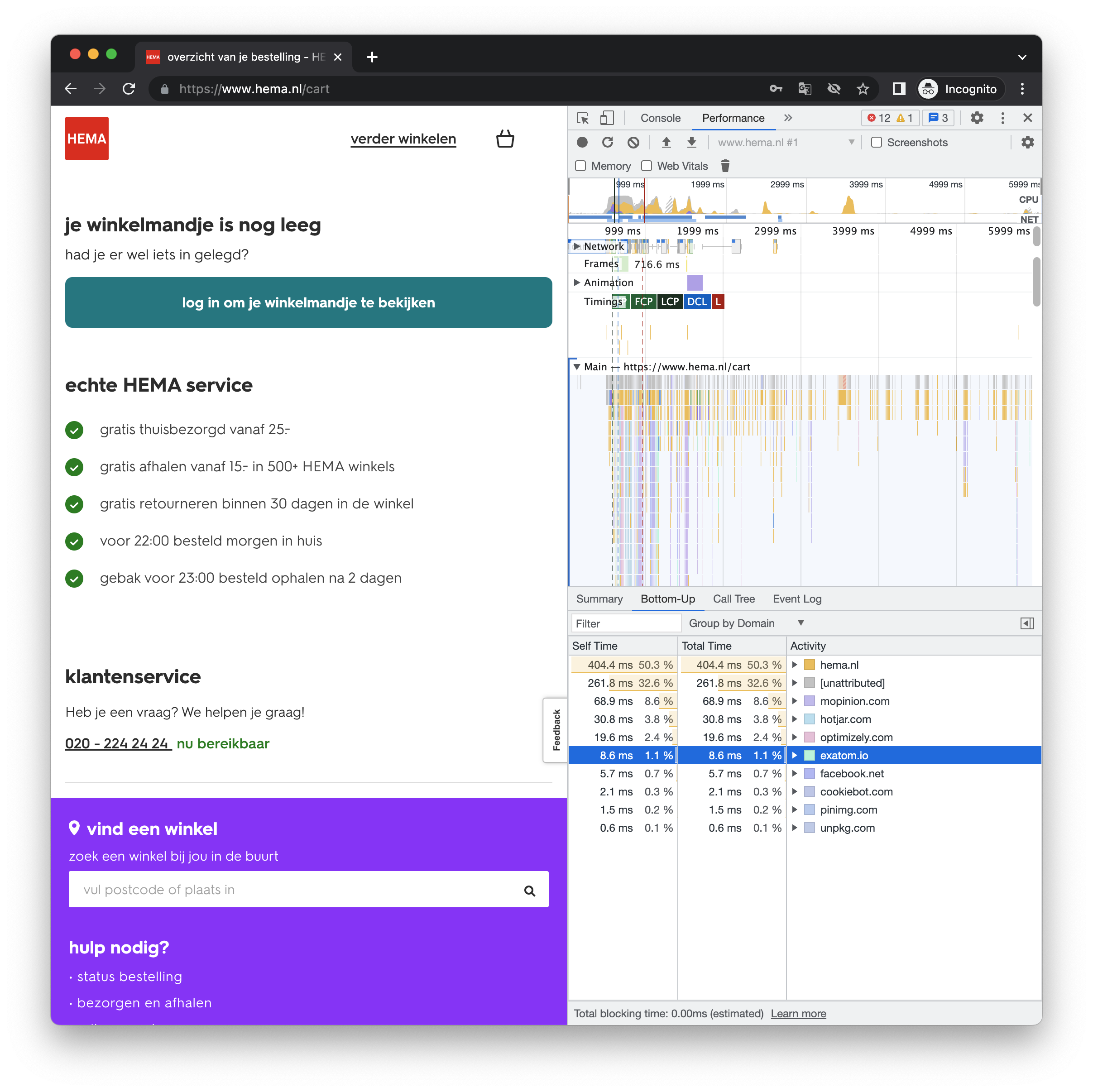Open the capture settings gear icon
This screenshot has height=1092, width=1093.
(x=1027, y=142)
